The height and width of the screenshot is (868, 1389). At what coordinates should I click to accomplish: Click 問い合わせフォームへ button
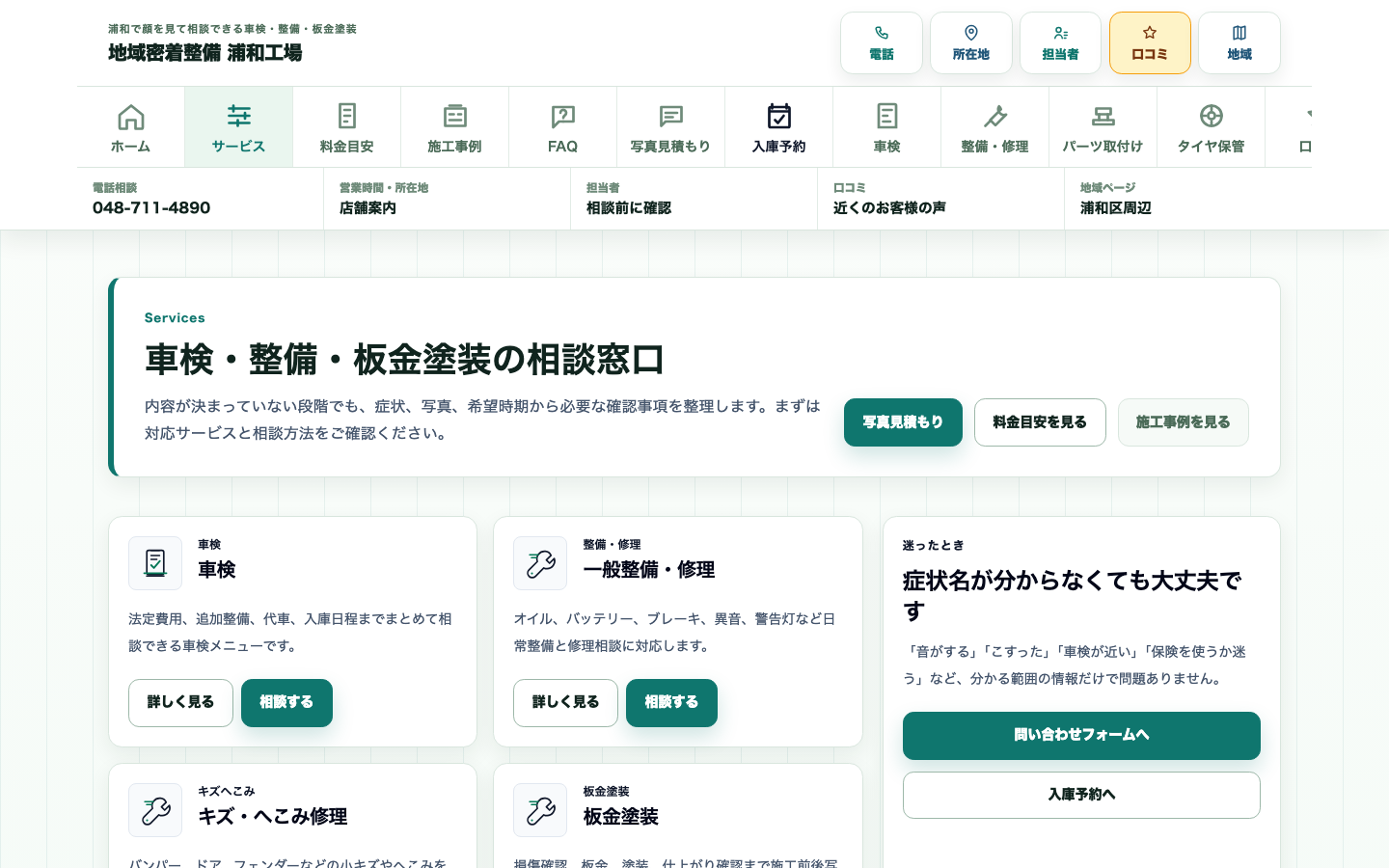(1081, 736)
